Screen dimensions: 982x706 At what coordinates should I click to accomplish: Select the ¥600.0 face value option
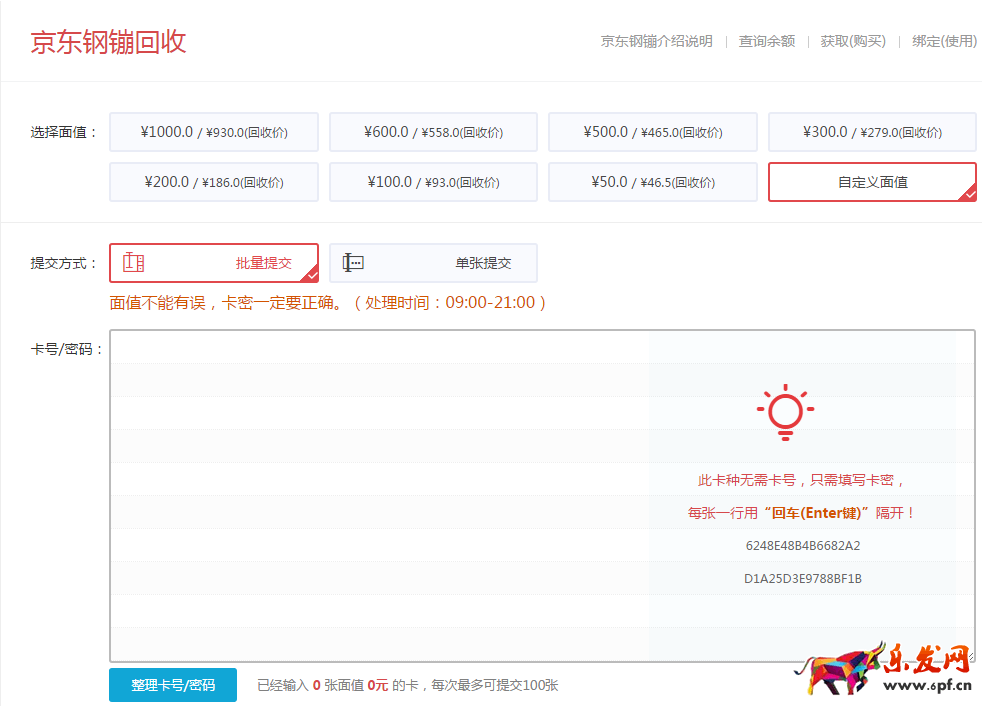pos(433,132)
